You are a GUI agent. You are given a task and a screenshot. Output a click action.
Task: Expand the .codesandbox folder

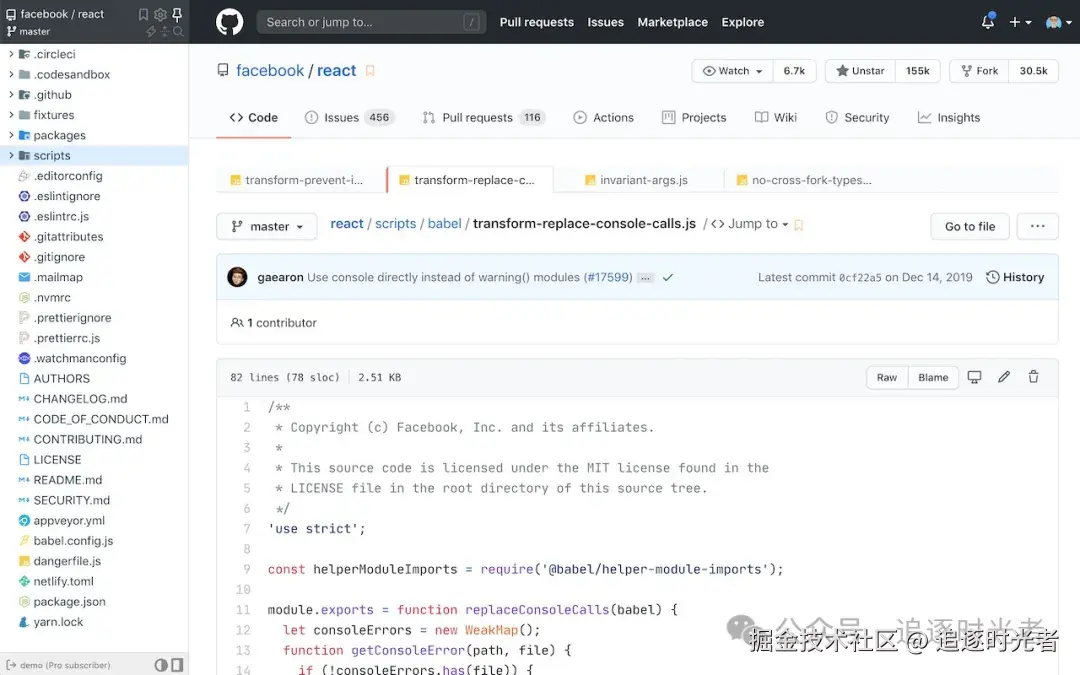pyautogui.click(x=11, y=74)
